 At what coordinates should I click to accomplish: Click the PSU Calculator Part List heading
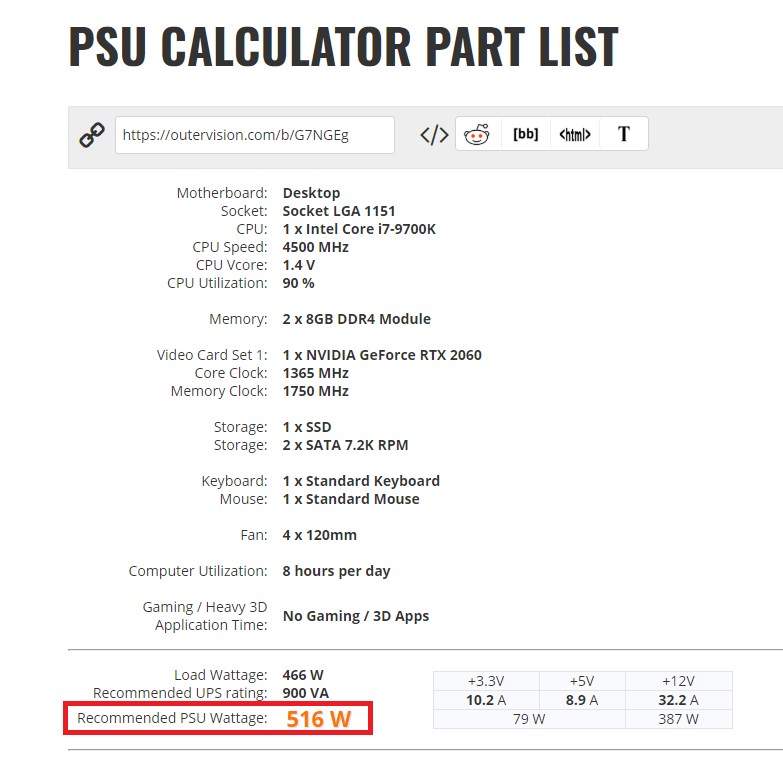point(344,46)
